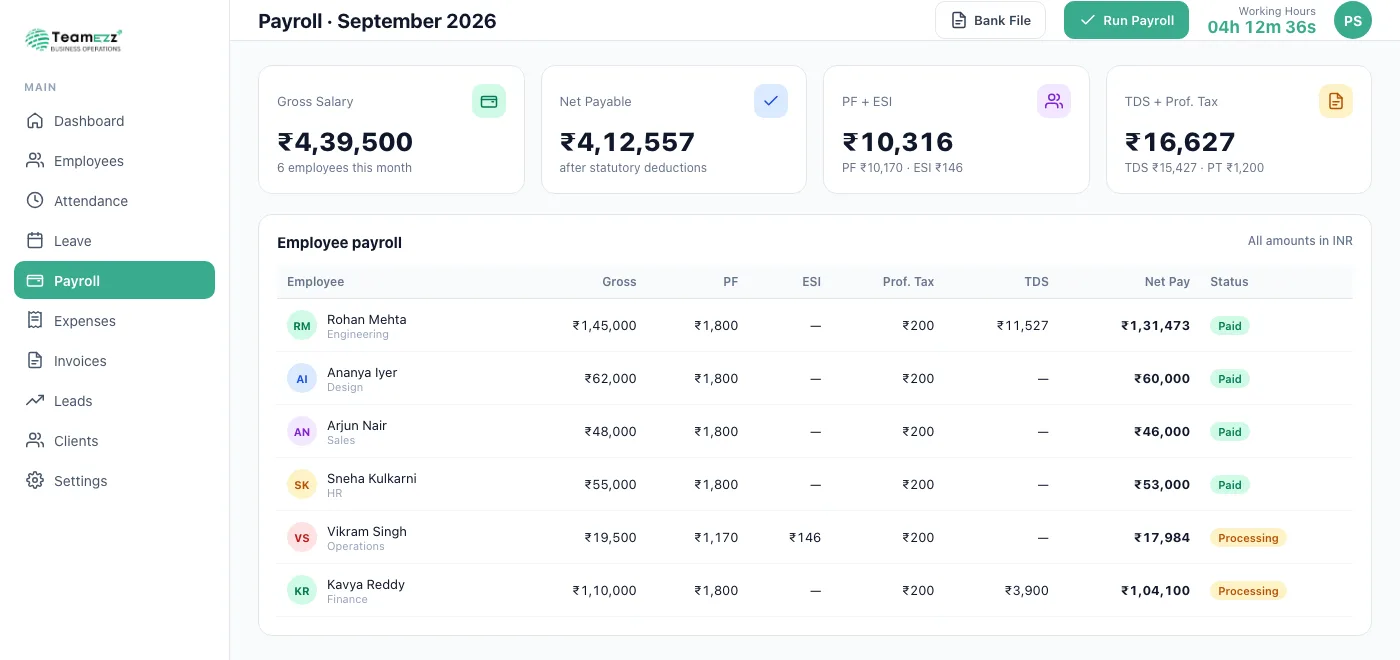Click the Teamezz logo
The image size is (1400, 660).
pos(73,40)
